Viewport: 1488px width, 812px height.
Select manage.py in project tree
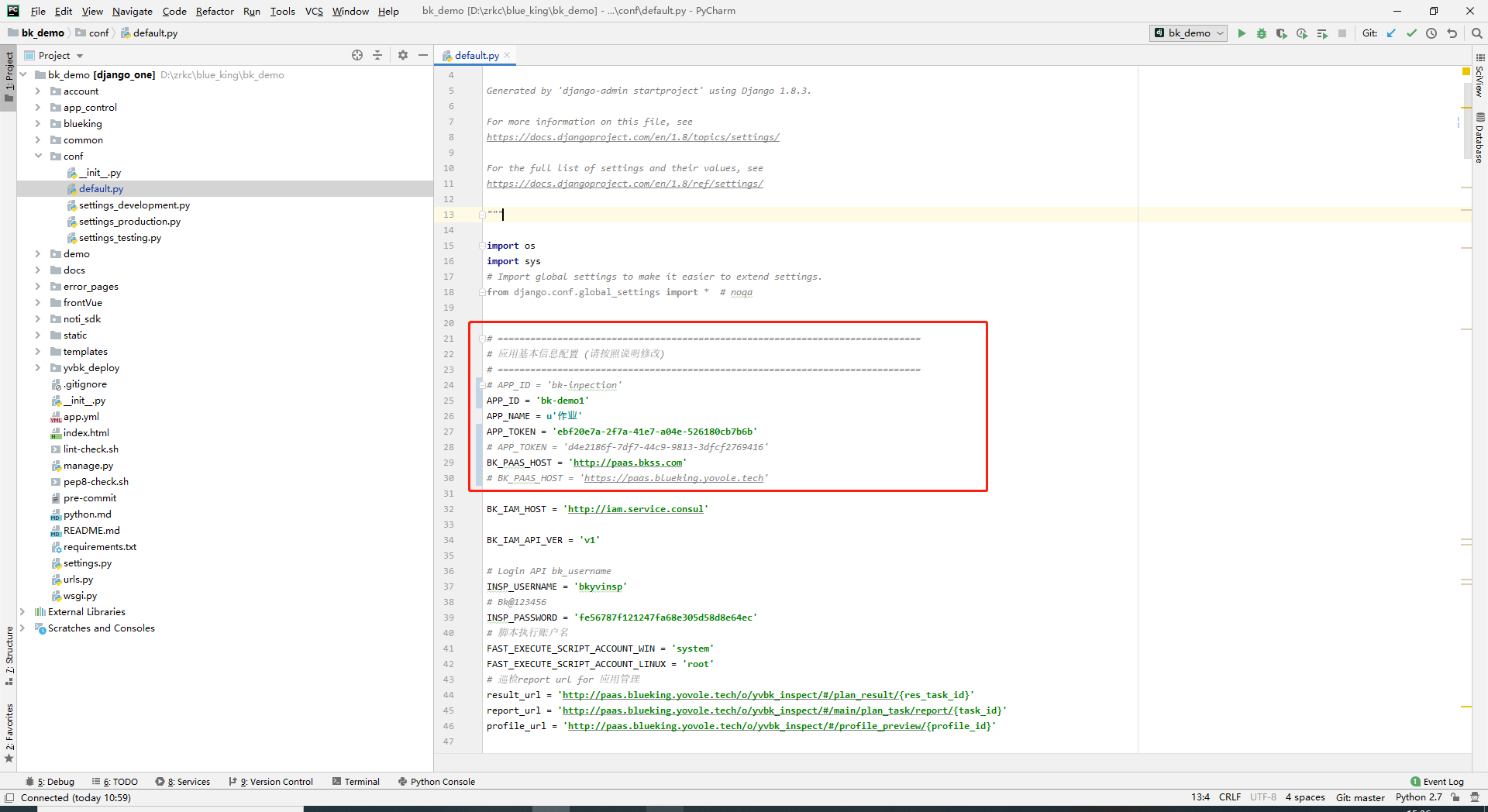point(88,465)
